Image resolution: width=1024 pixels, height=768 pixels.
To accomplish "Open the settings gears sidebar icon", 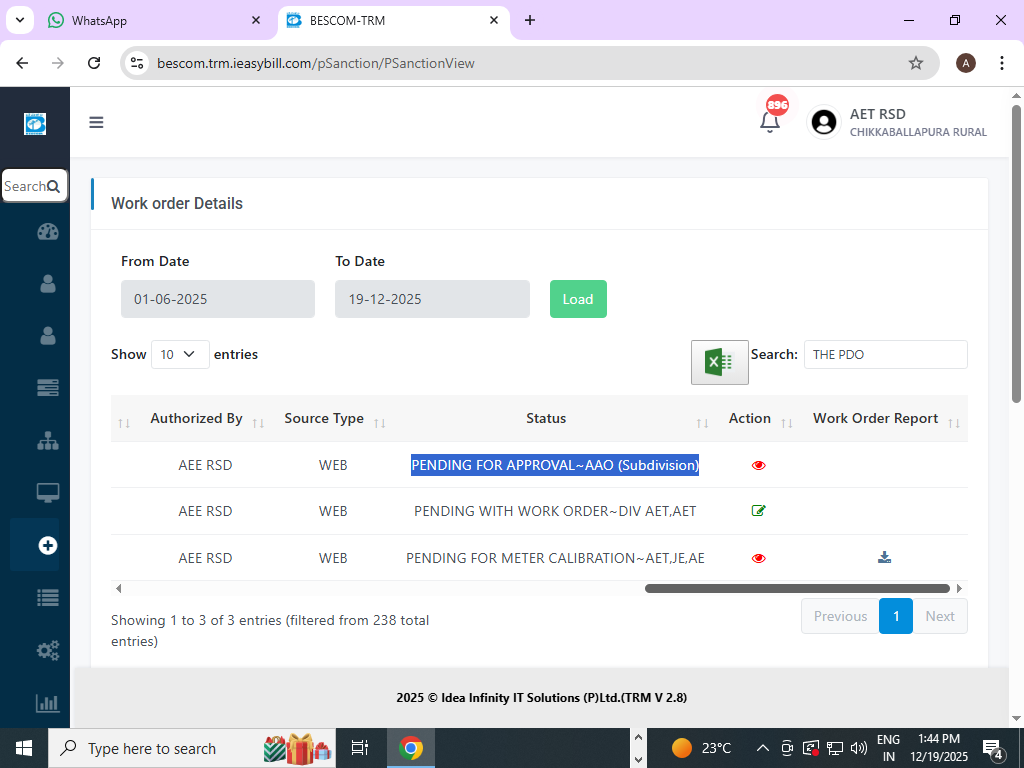I will point(48,650).
